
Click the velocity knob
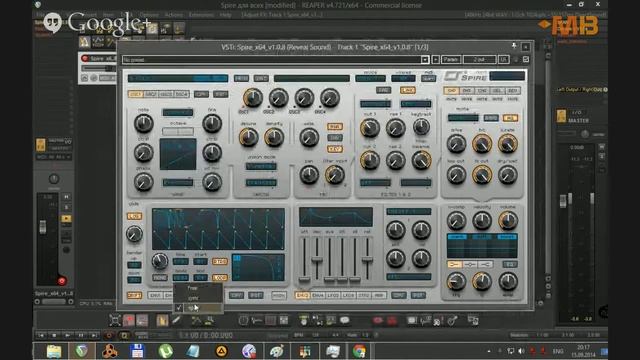pyautogui.click(x=482, y=221)
